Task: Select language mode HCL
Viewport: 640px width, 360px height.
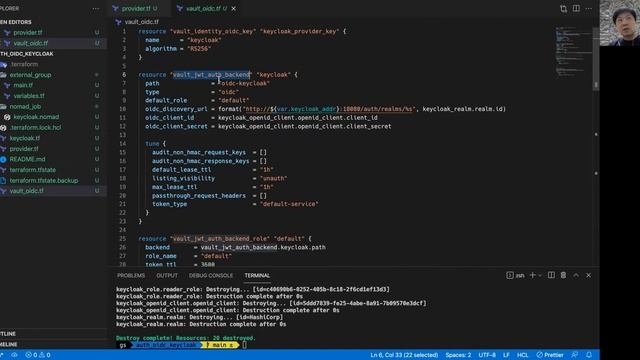Action: (522, 355)
